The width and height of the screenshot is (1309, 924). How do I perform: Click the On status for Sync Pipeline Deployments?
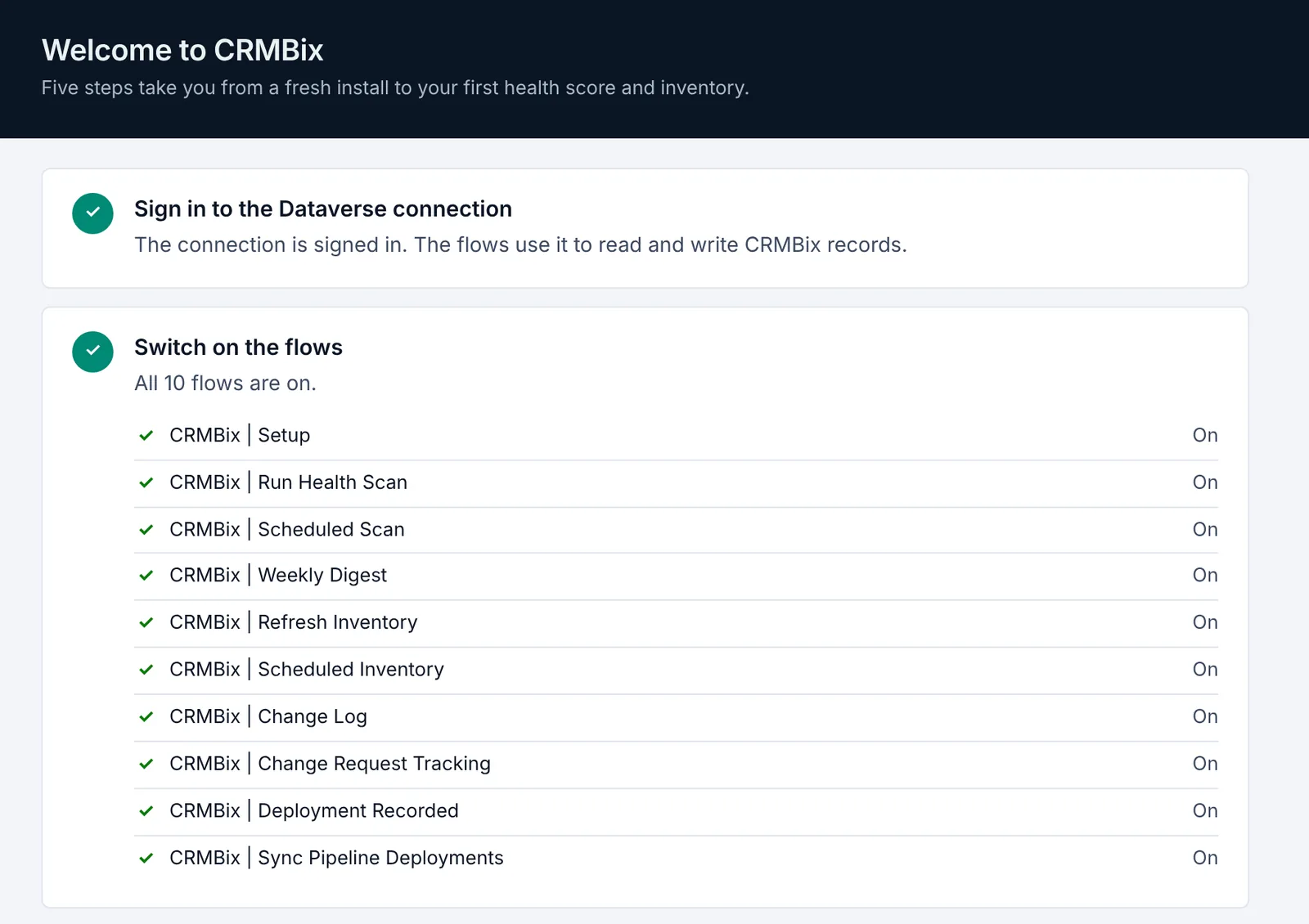pos(1205,858)
